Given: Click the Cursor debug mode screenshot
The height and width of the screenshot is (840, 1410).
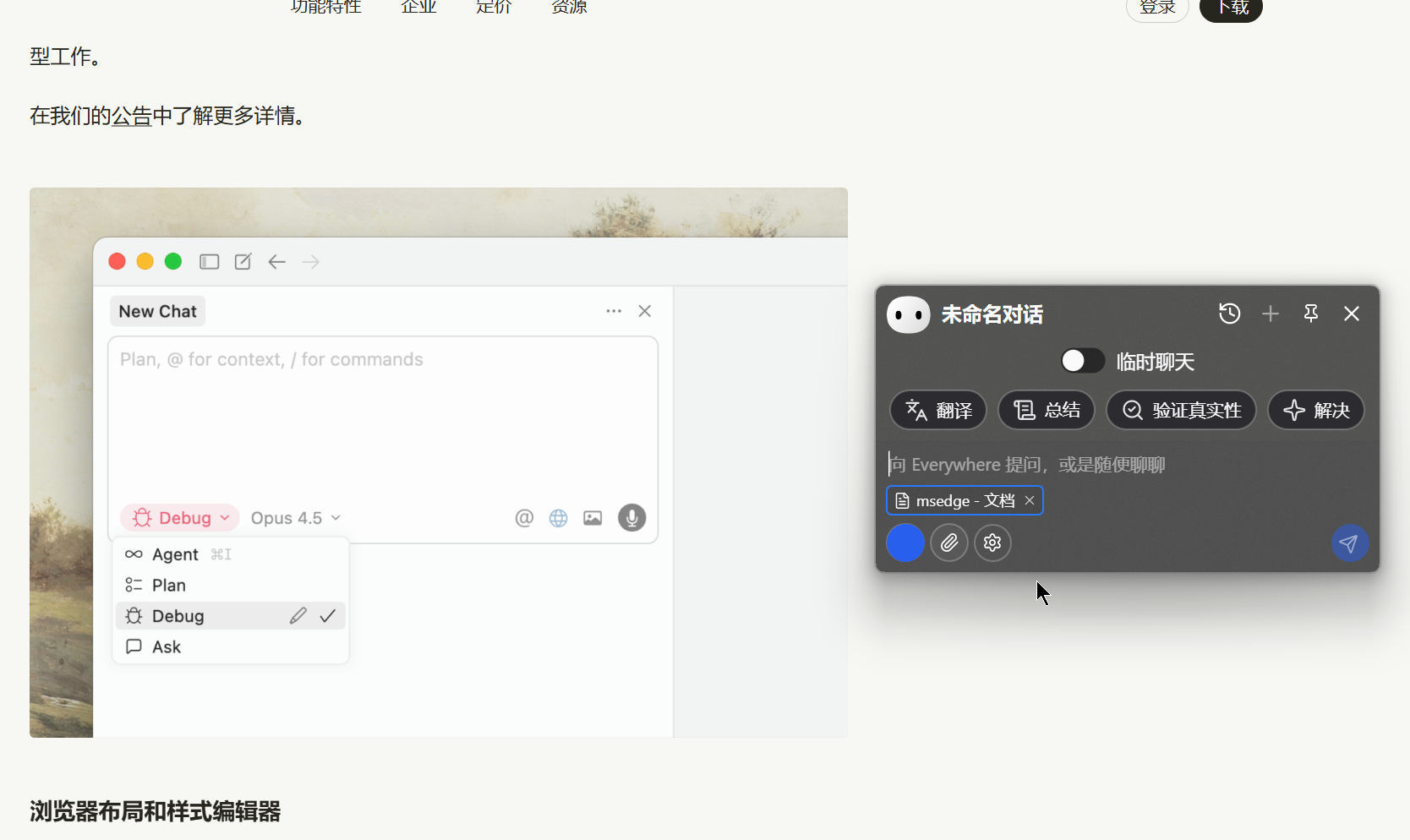Looking at the screenshot, I should (x=438, y=462).
